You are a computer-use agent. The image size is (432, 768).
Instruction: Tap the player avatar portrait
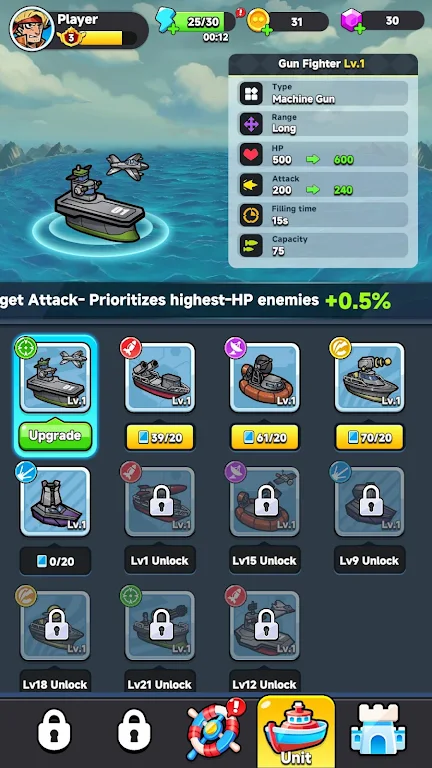[x=32, y=28]
